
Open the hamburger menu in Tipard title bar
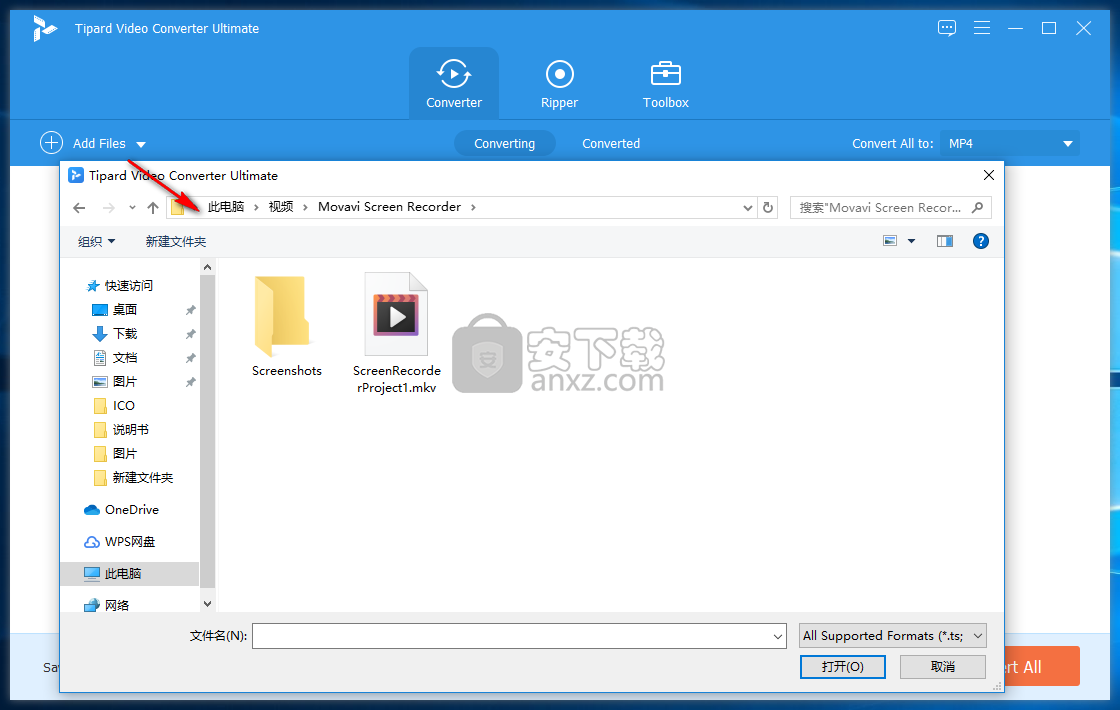pos(981,28)
